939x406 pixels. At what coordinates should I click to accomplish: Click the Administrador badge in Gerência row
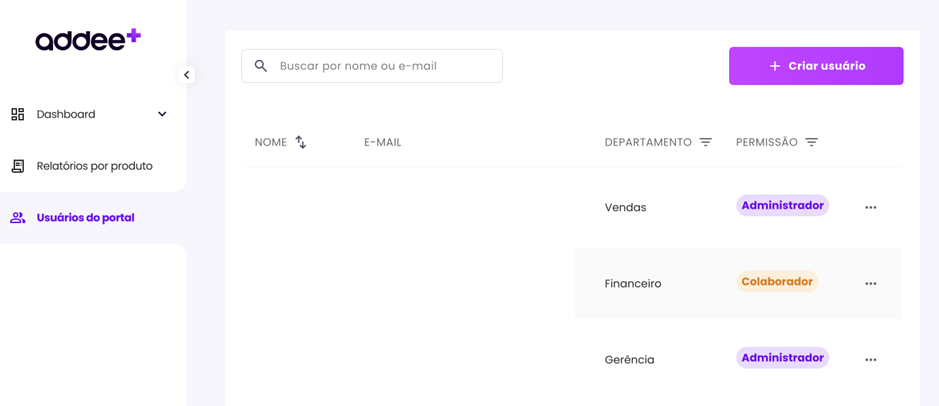click(782, 357)
